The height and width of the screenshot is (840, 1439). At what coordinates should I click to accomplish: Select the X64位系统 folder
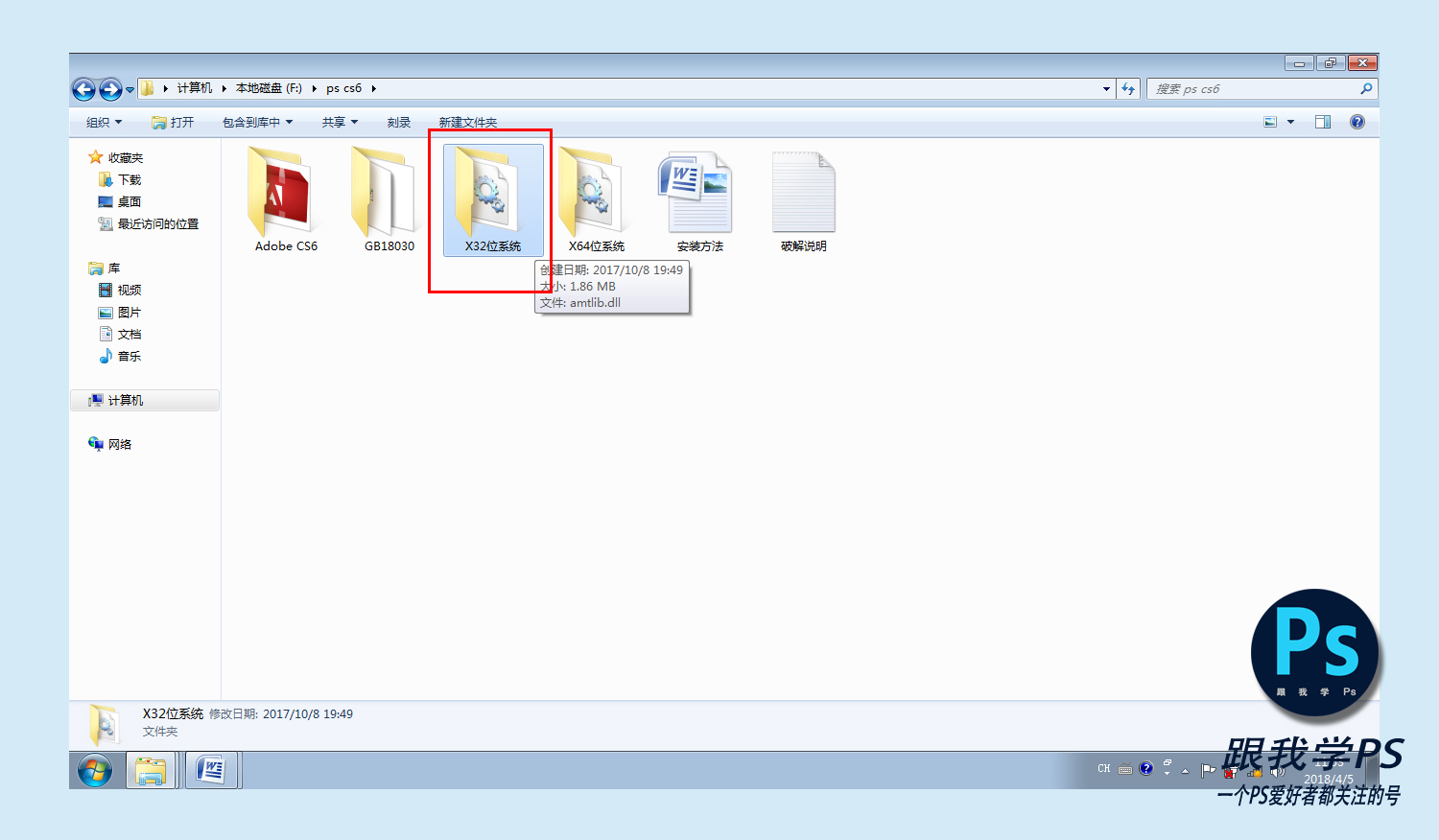coord(597,199)
